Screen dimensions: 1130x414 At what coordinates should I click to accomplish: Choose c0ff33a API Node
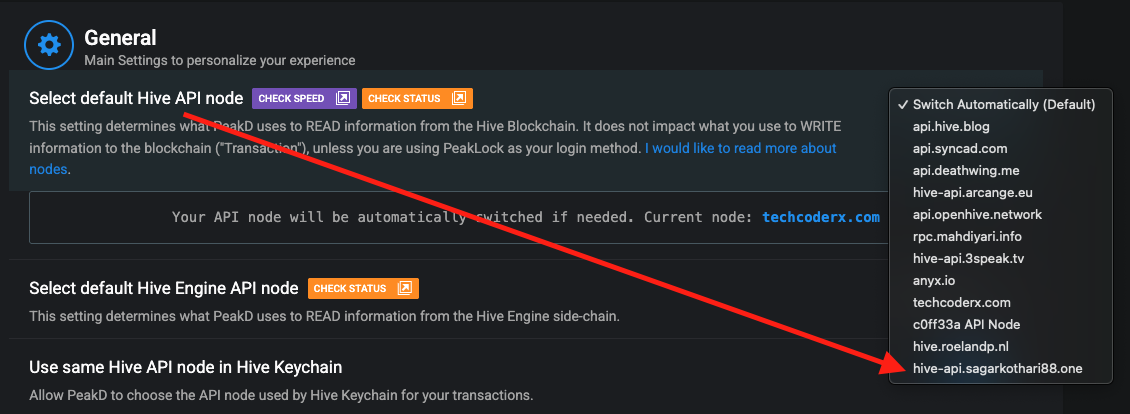click(966, 325)
